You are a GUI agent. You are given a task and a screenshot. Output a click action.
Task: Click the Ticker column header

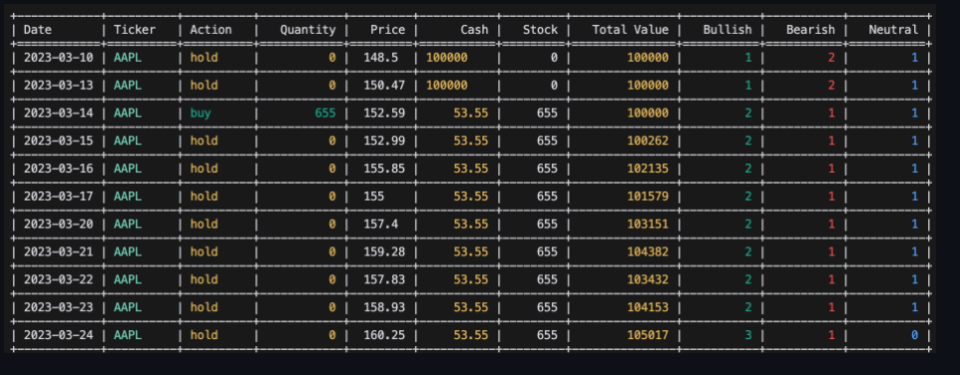[135, 29]
